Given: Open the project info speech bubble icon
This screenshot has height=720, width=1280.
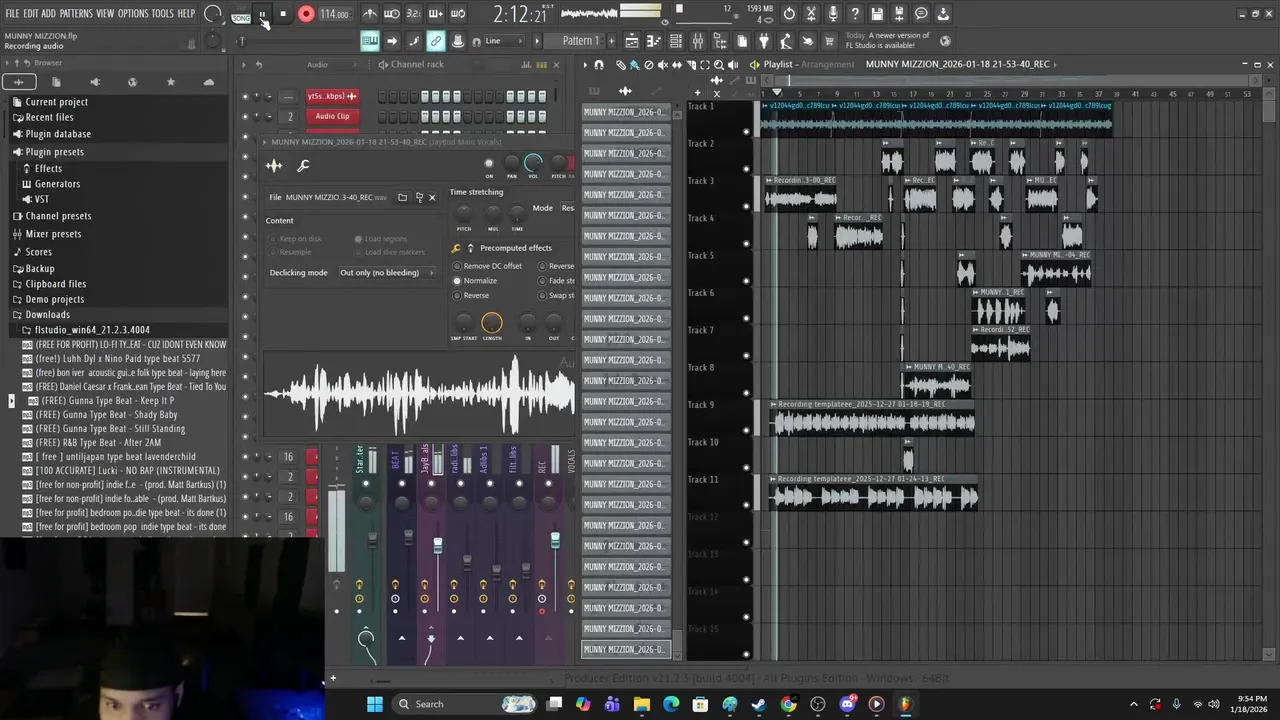Looking at the screenshot, I should pos(921,14).
